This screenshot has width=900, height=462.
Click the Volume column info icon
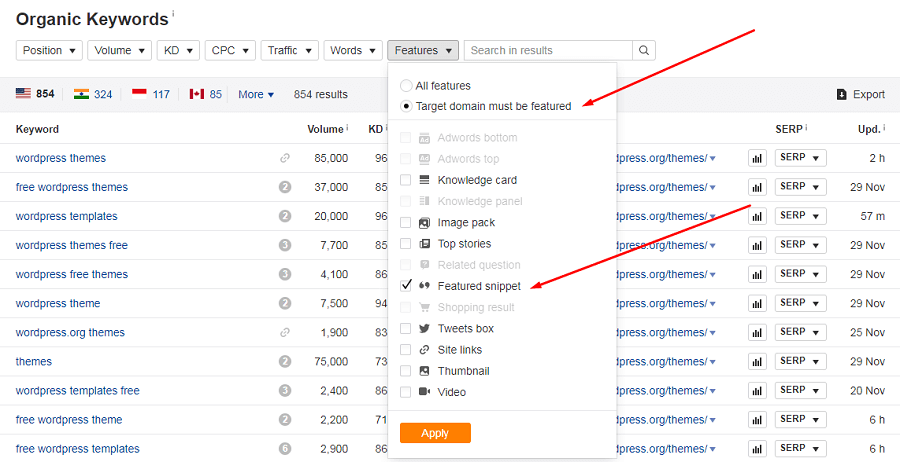tap(347, 127)
